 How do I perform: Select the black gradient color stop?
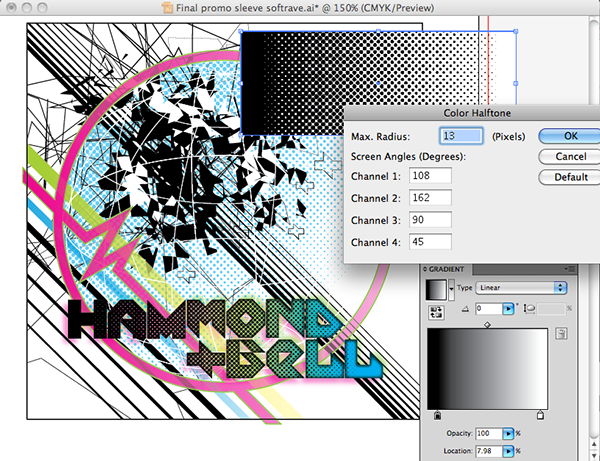pos(438,415)
